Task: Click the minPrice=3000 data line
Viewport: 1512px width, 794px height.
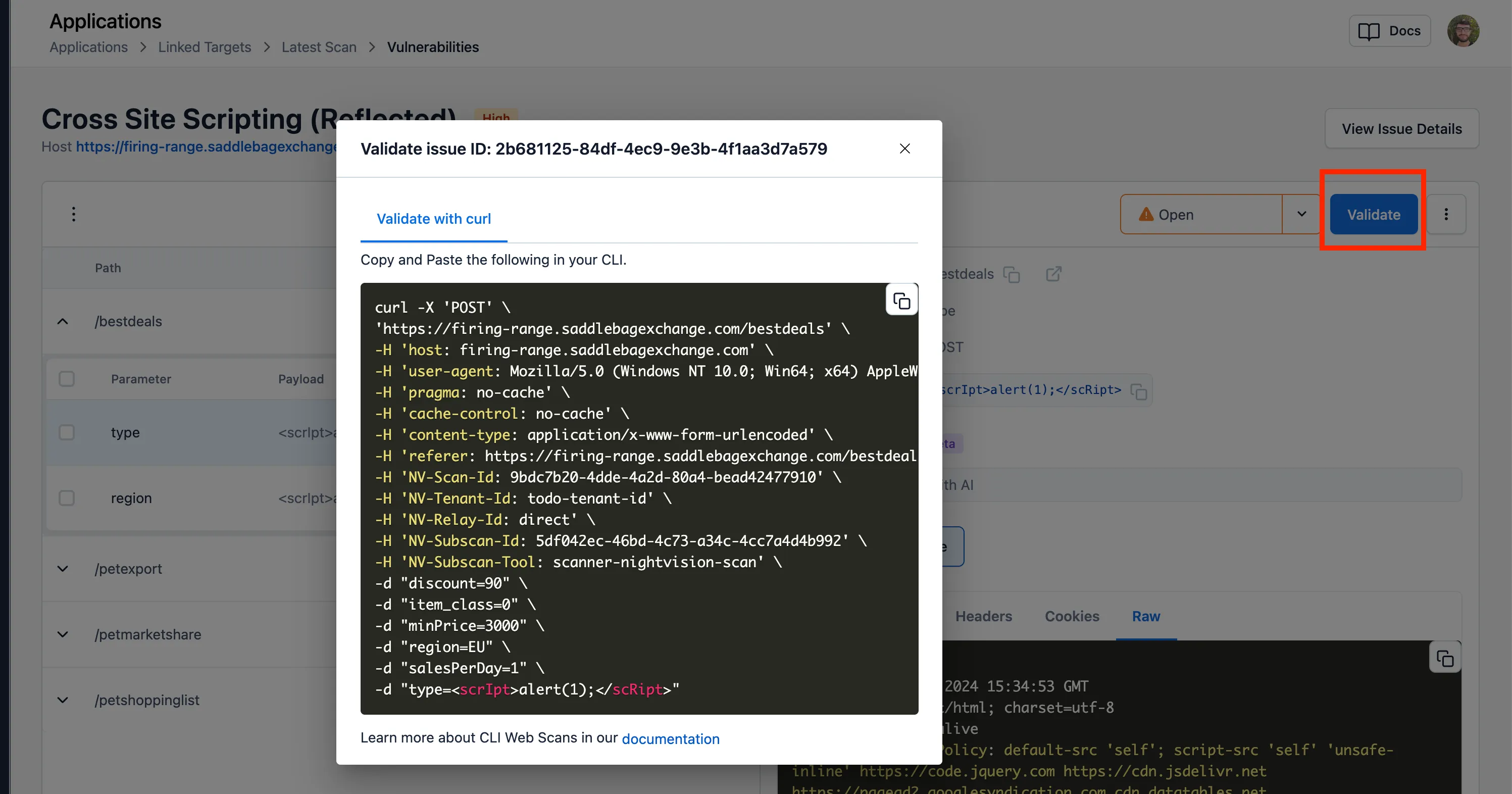Action: coord(460,626)
